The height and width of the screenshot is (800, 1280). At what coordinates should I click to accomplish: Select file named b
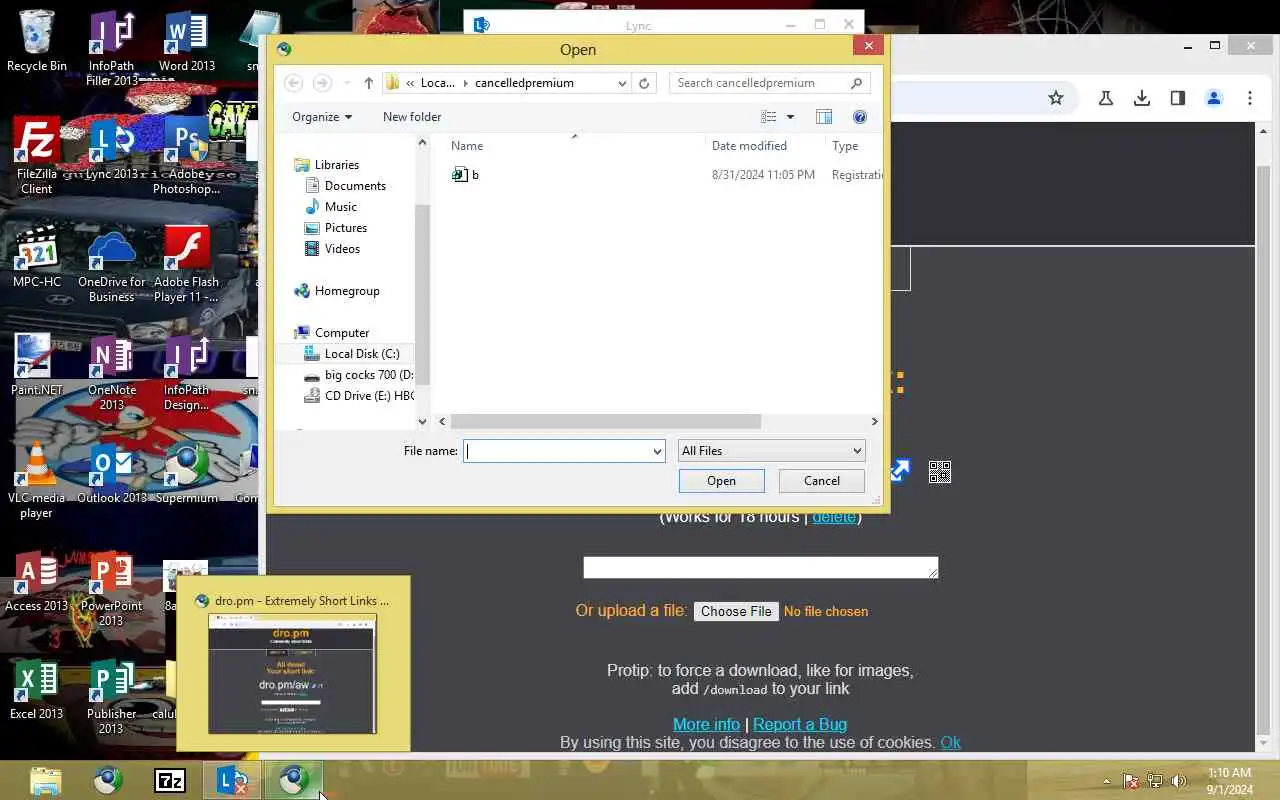465,175
